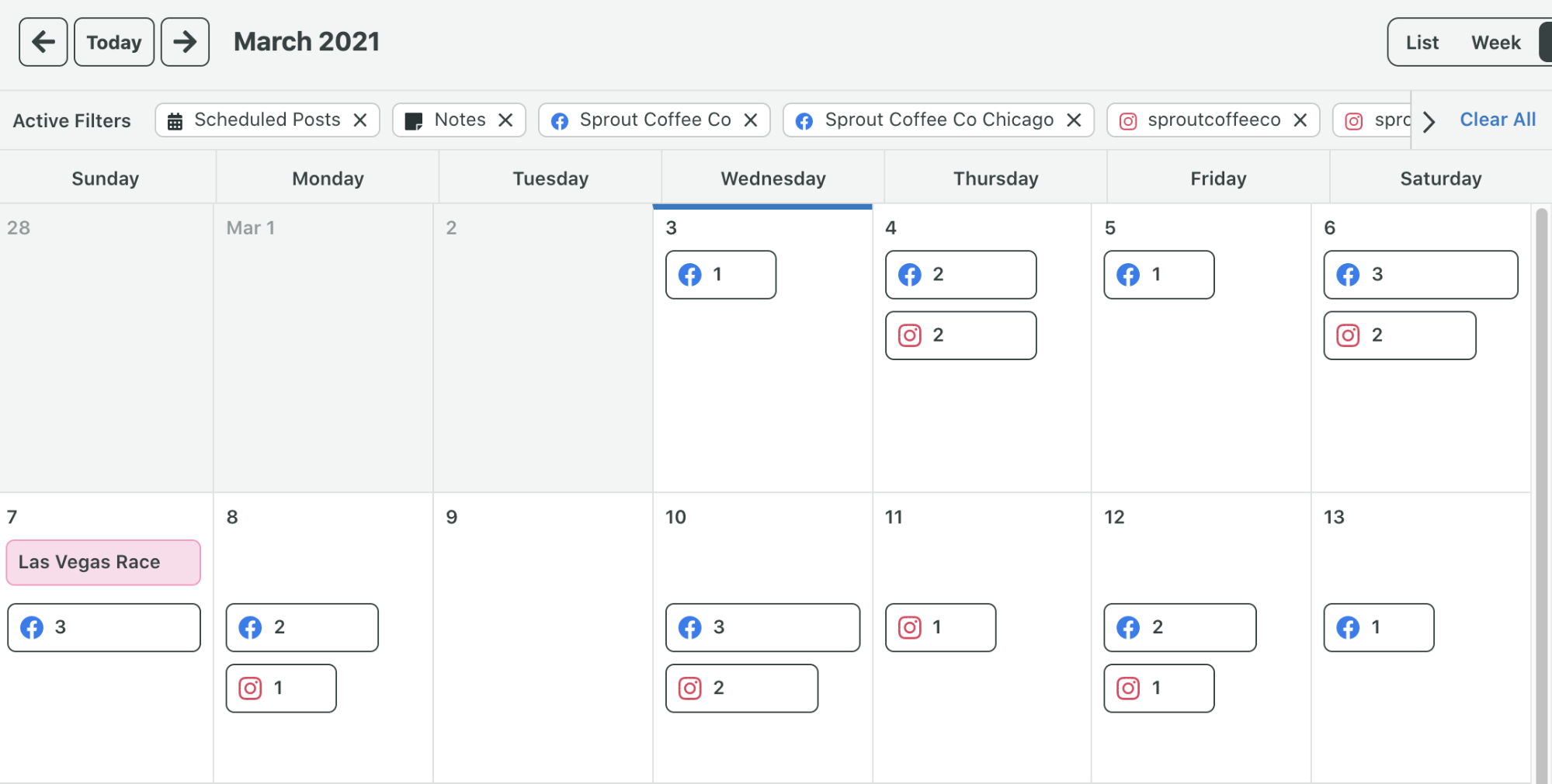This screenshot has width=1552, height=784.
Task: Open the Instagram pill on March 11
Action: tap(940, 627)
